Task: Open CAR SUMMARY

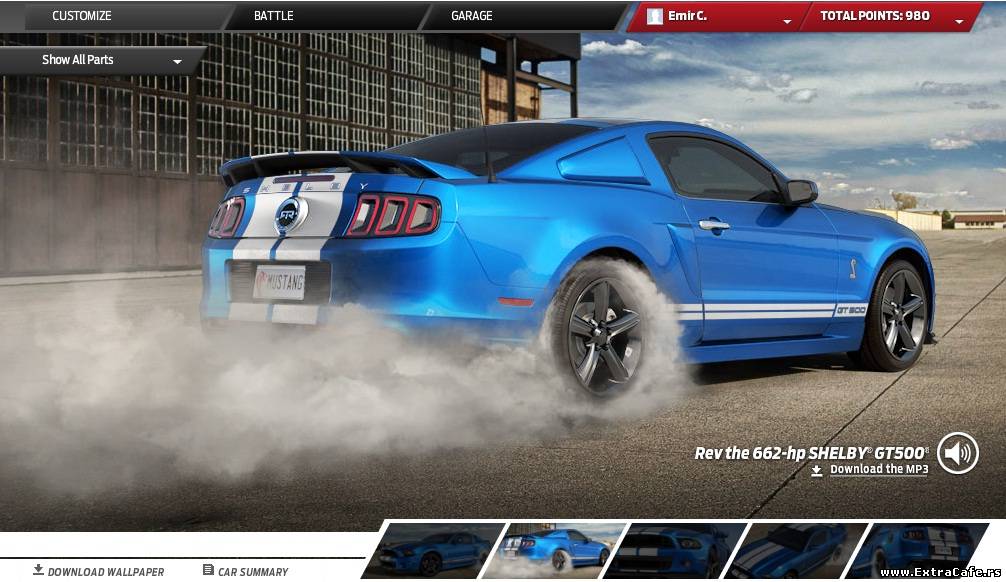Action: (253, 572)
